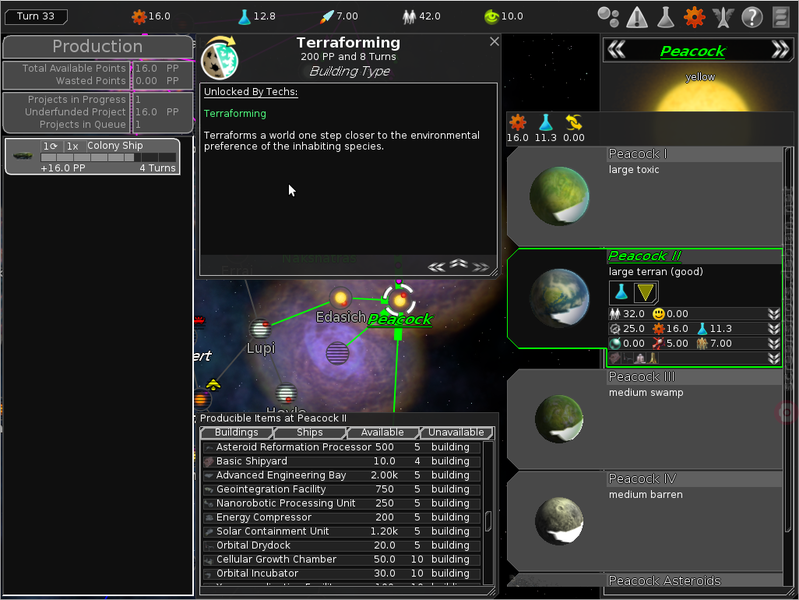
Task: Select Solar Containment Unit in producible list
Action: 342,532
